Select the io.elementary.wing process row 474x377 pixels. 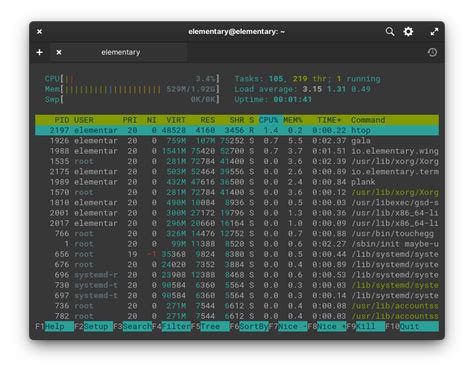click(237, 151)
